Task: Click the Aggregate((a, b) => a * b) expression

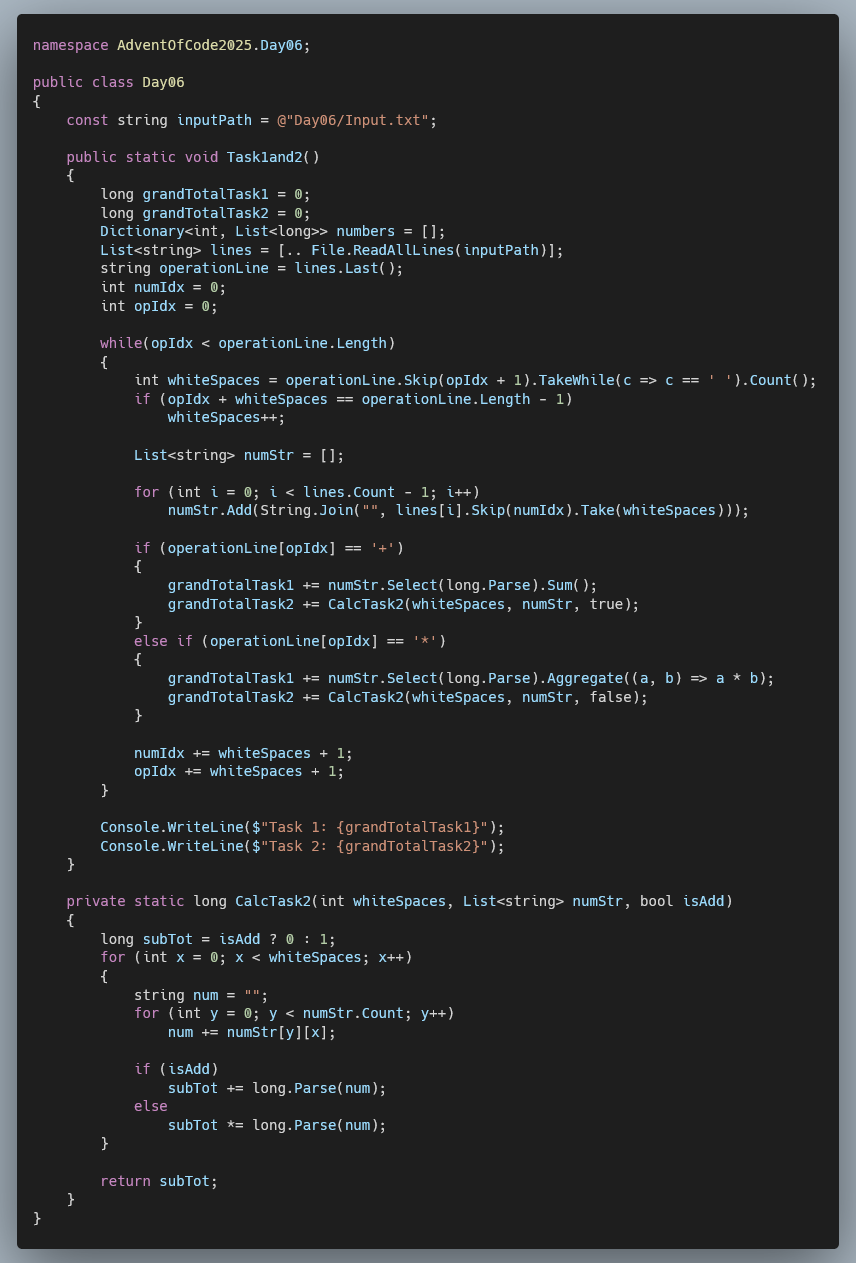Action: [656, 678]
